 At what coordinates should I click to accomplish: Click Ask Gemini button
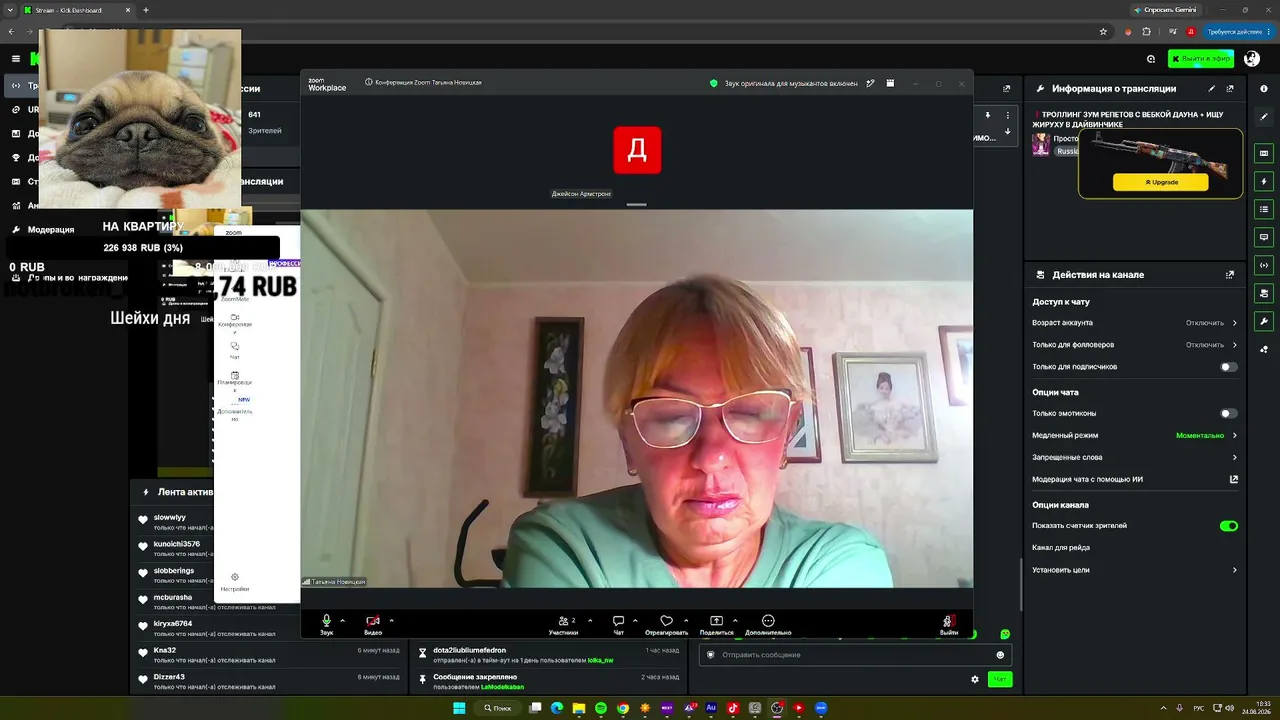coord(1165,10)
